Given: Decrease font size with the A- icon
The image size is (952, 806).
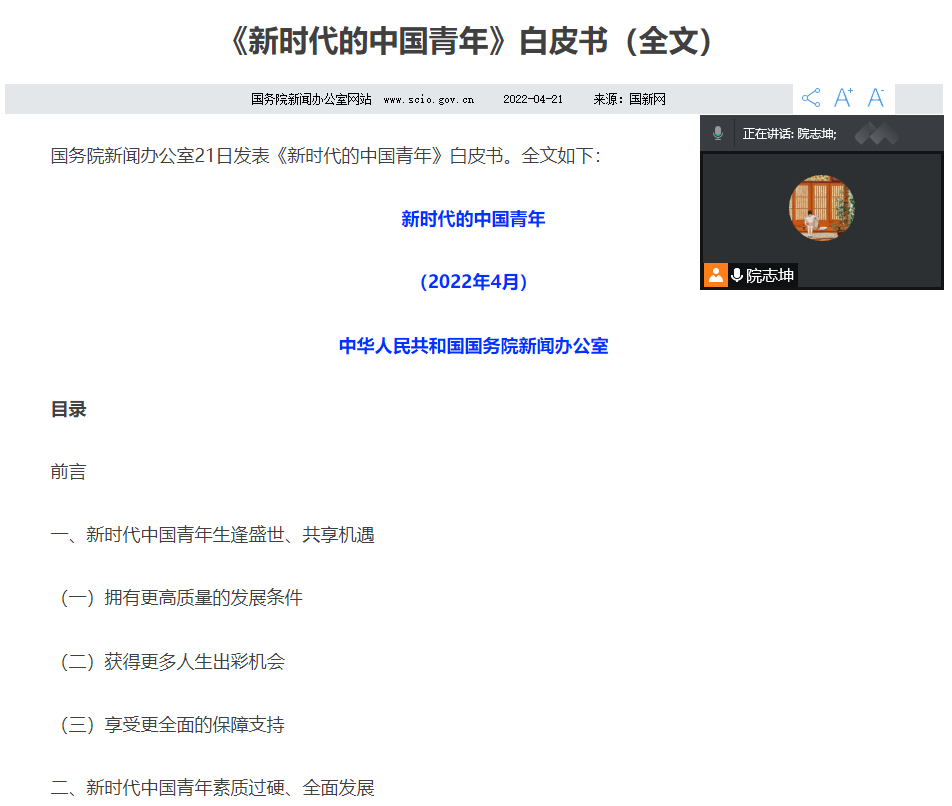Looking at the screenshot, I should tap(876, 98).
